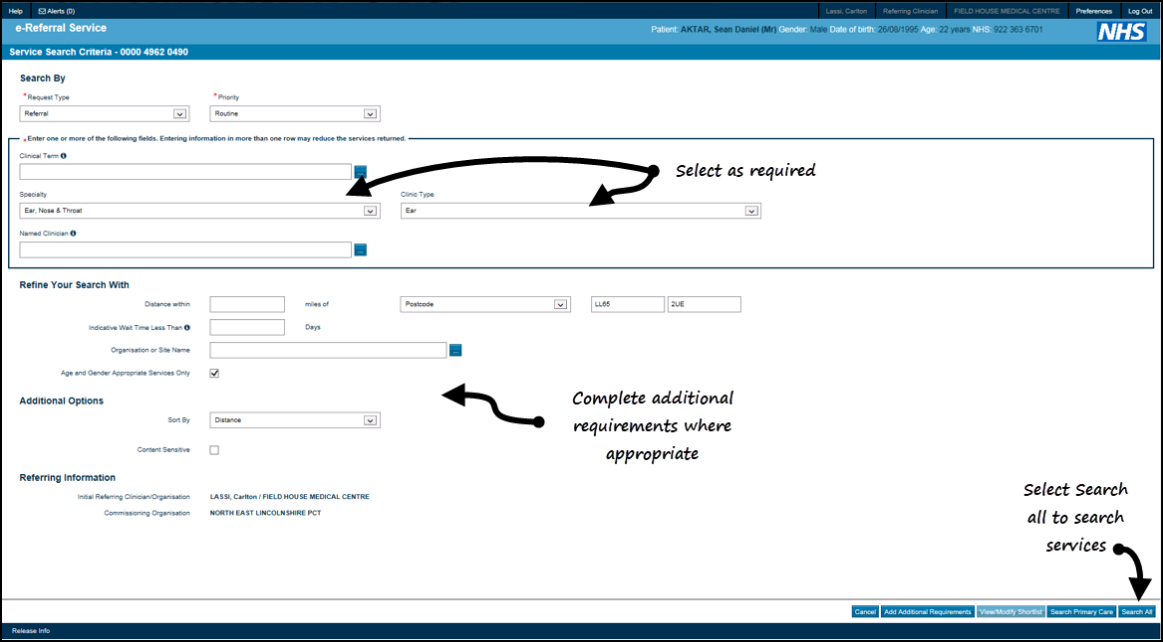
Task: Expand the Clinic Type dropdown
Action: point(751,211)
